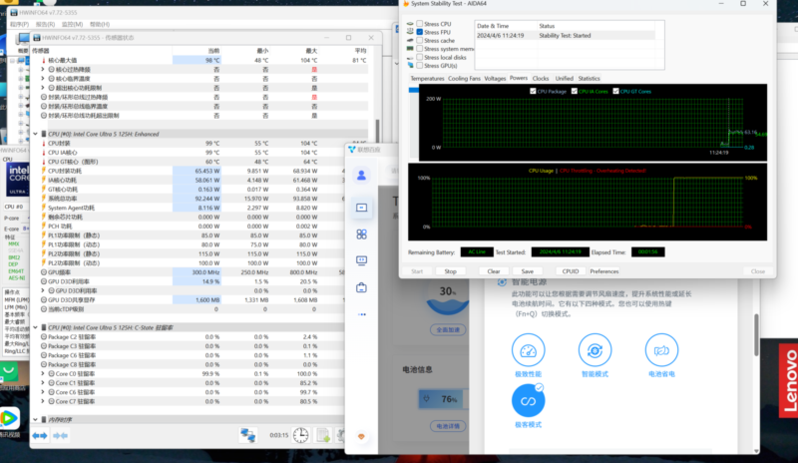Select the Stability Test: Started log row

point(565,36)
